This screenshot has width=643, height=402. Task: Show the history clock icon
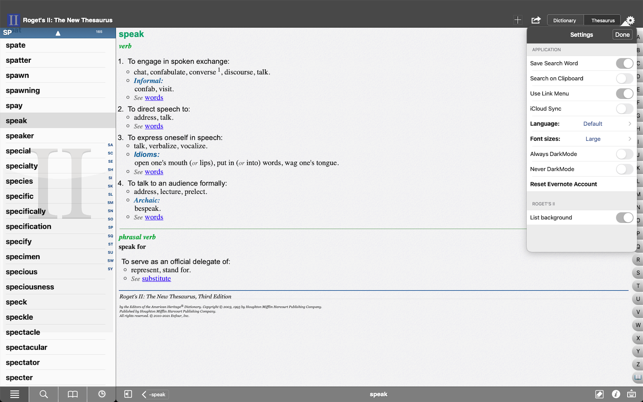(x=102, y=394)
